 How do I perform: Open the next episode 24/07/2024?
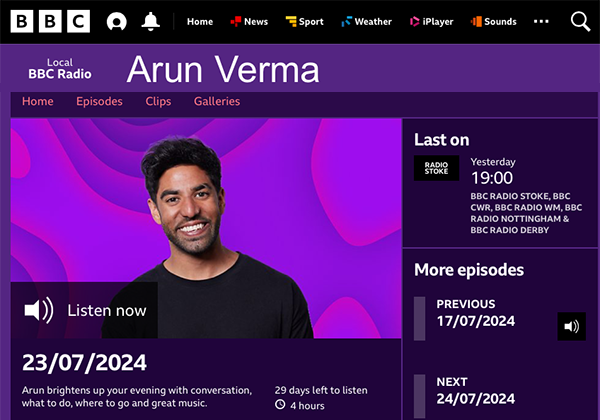pyautogui.click(x=476, y=391)
